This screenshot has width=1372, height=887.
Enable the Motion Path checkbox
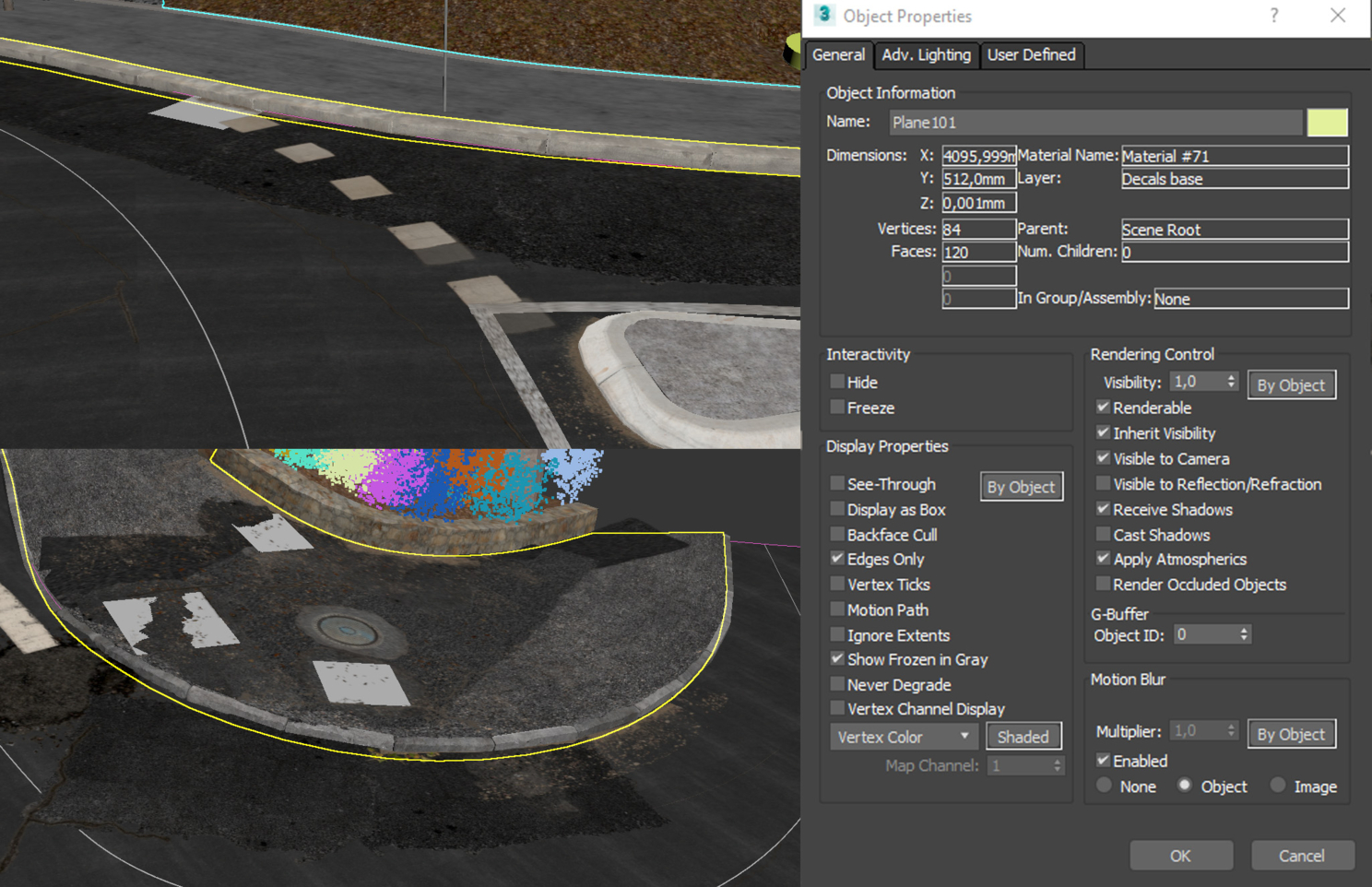coord(837,609)
